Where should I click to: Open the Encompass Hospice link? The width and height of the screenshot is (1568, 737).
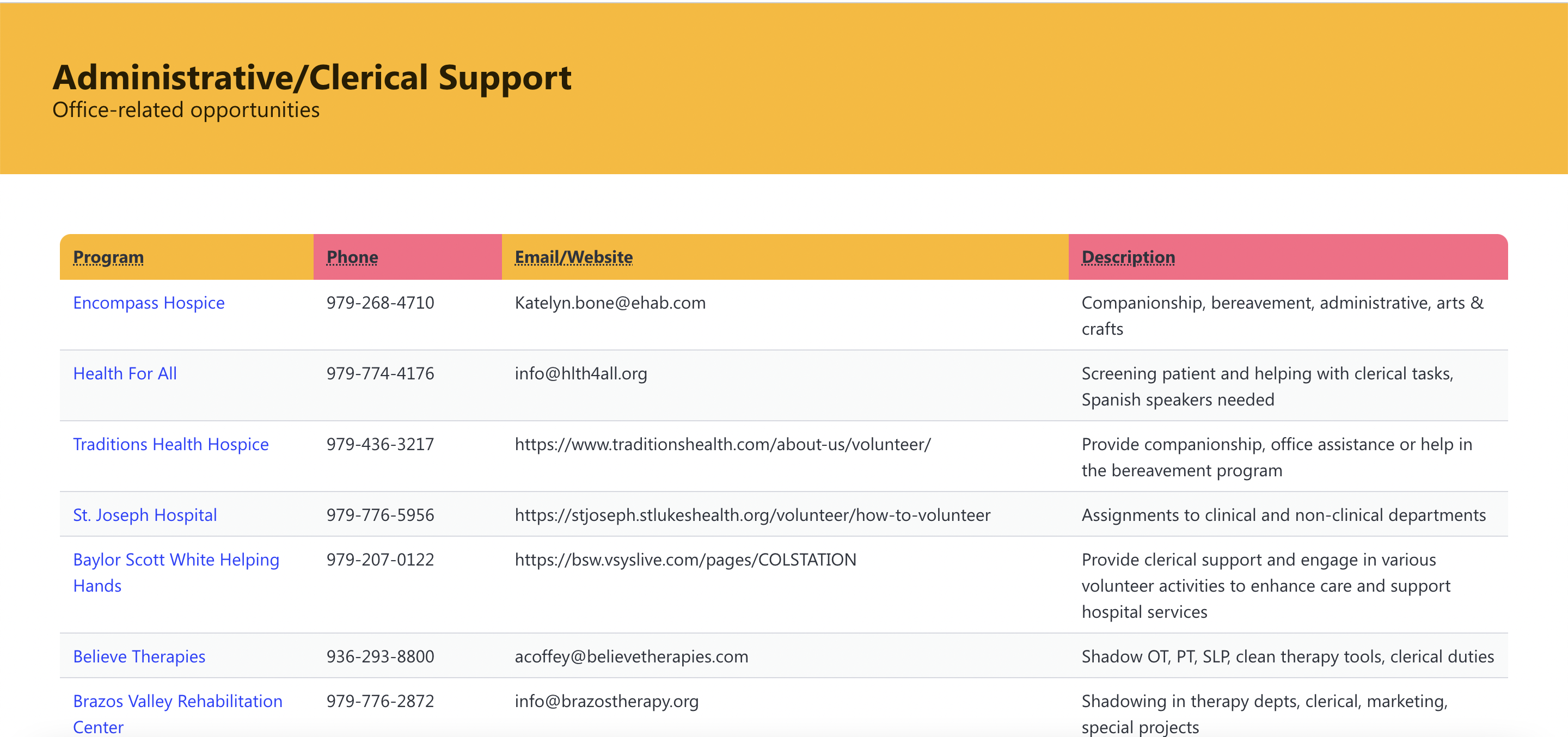point(149,303)
